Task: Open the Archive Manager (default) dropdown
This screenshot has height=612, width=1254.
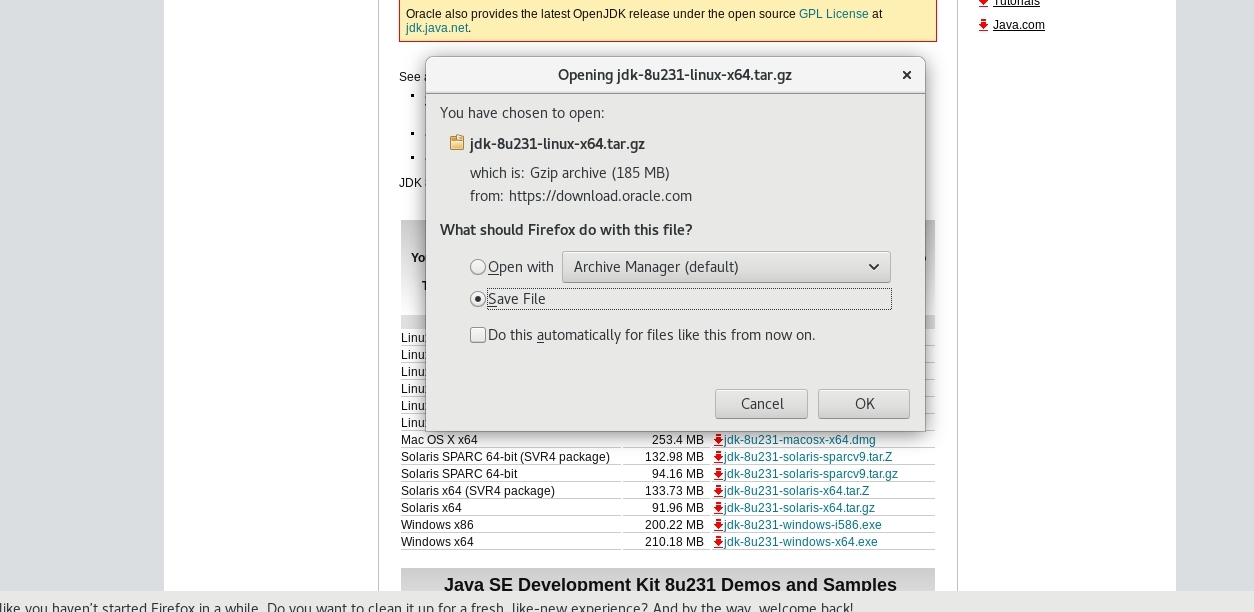Action: 726,267
